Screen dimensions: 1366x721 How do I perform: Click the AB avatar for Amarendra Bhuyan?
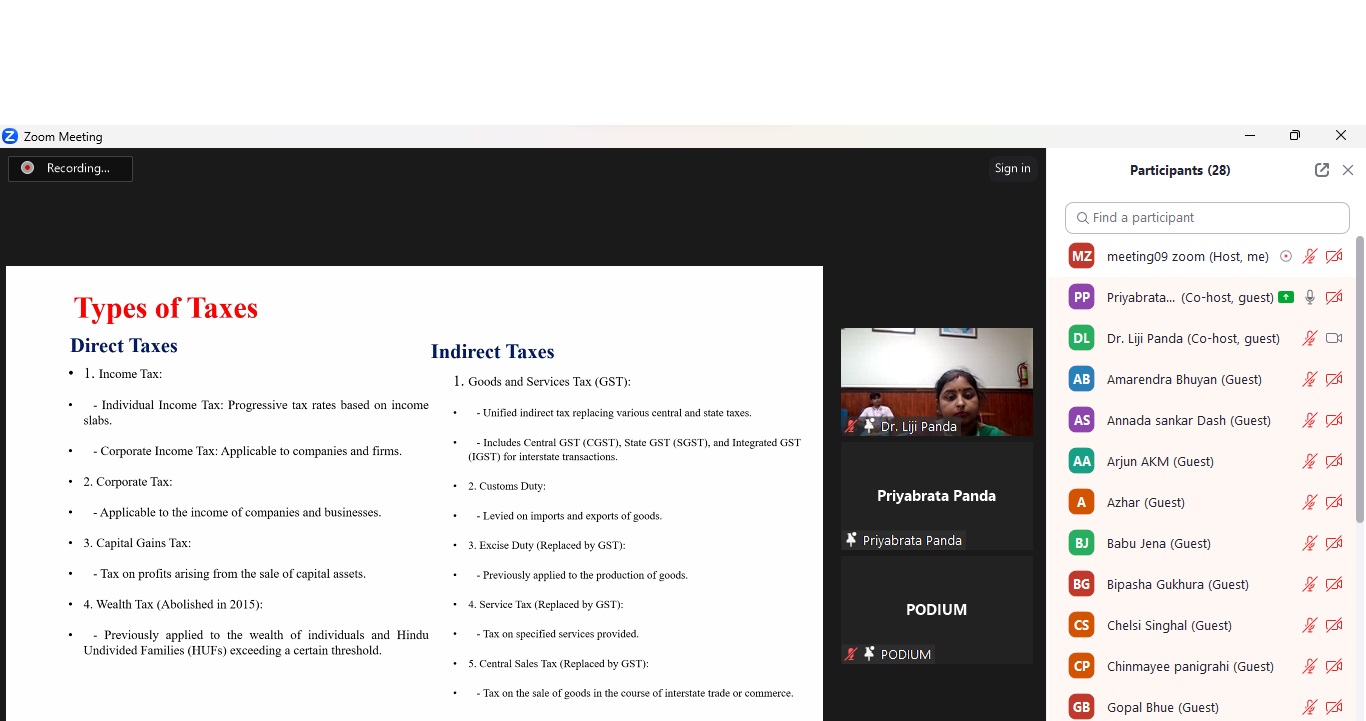pyautogui.click(x=1081, y=379)
